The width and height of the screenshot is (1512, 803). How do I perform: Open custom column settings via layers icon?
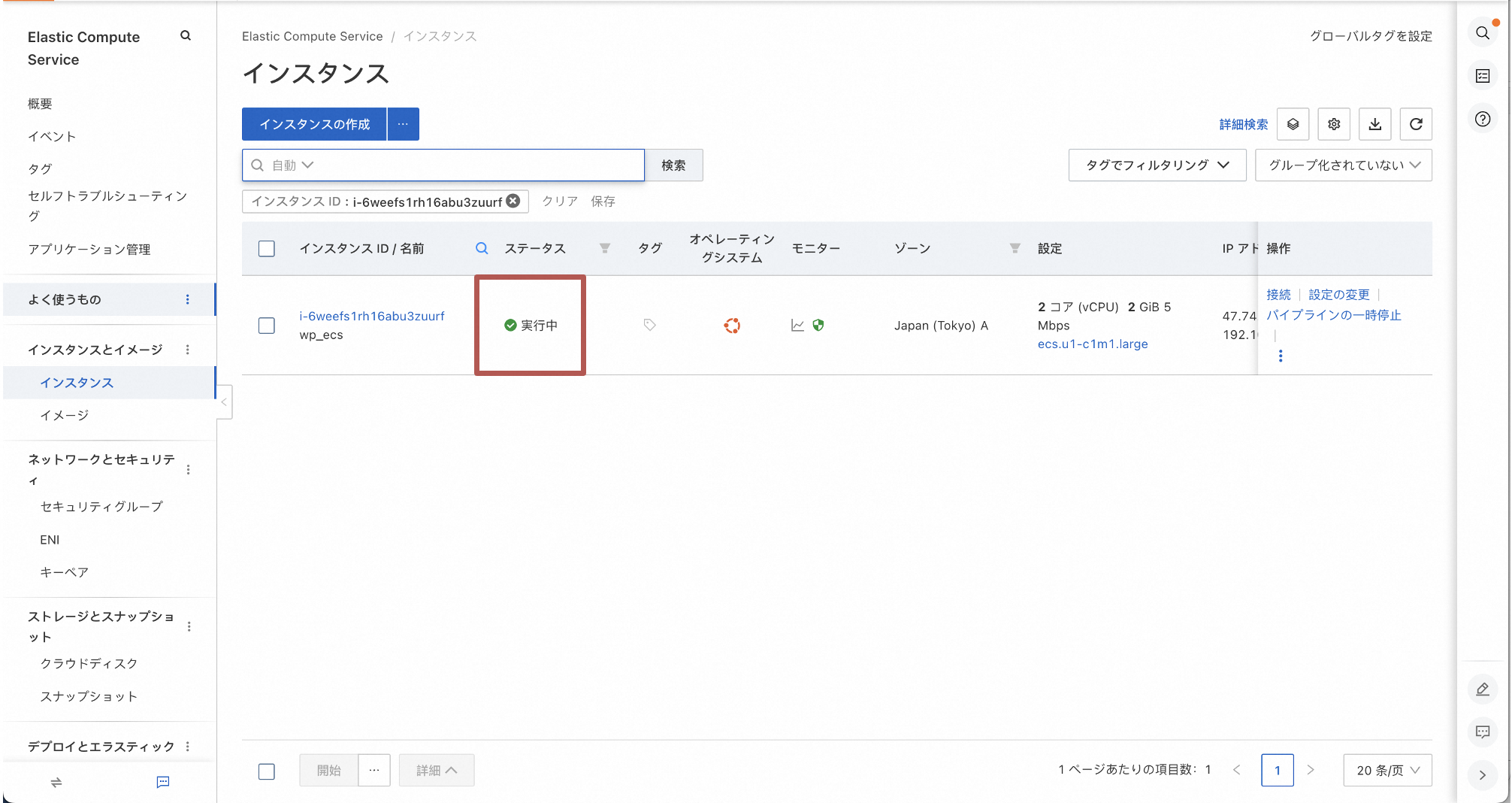click(x=1293, y=124)
